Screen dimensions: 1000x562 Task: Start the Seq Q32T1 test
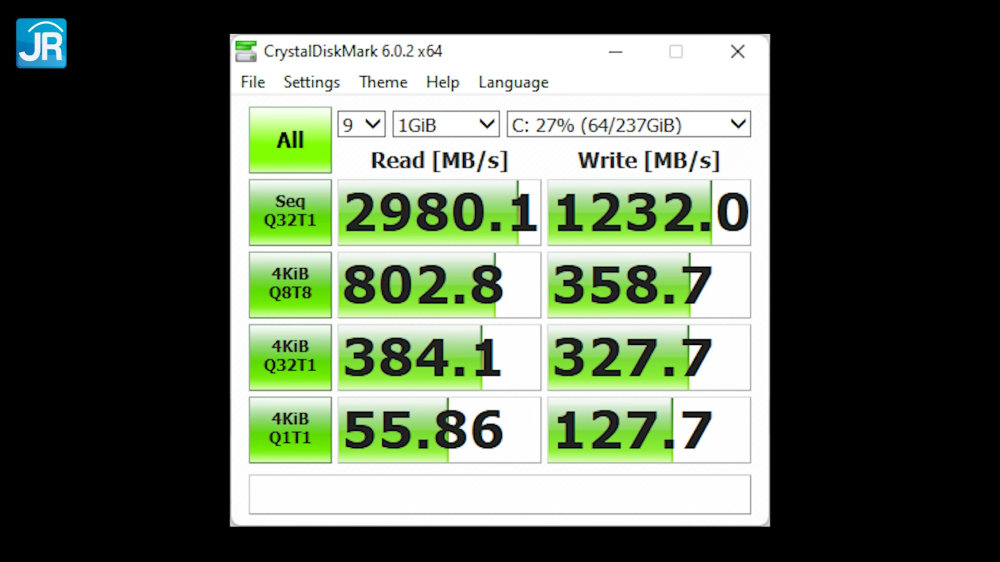[290, 212]
